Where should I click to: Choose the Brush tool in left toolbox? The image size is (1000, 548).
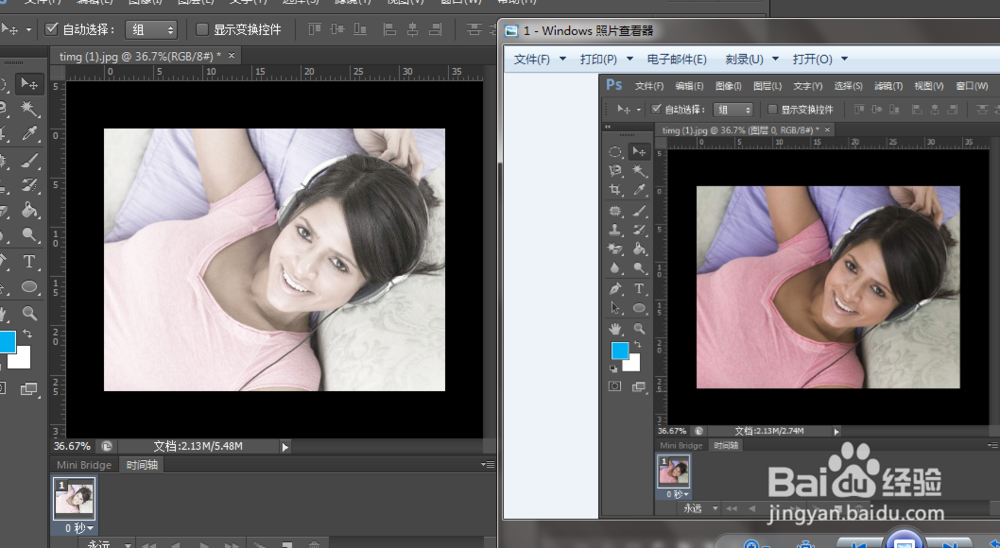coord(30,160)
